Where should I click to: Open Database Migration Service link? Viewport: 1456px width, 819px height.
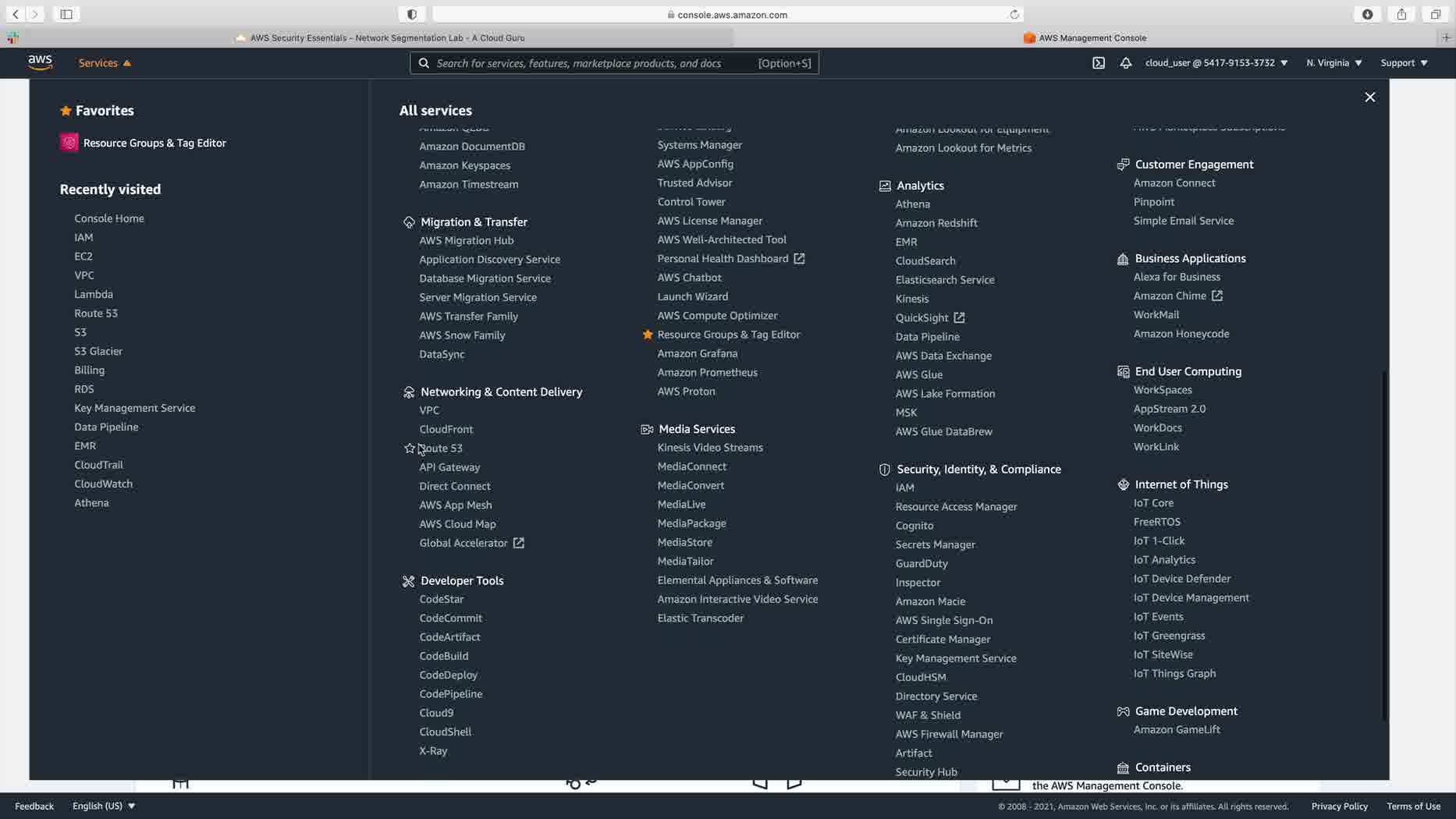(485, 278)
